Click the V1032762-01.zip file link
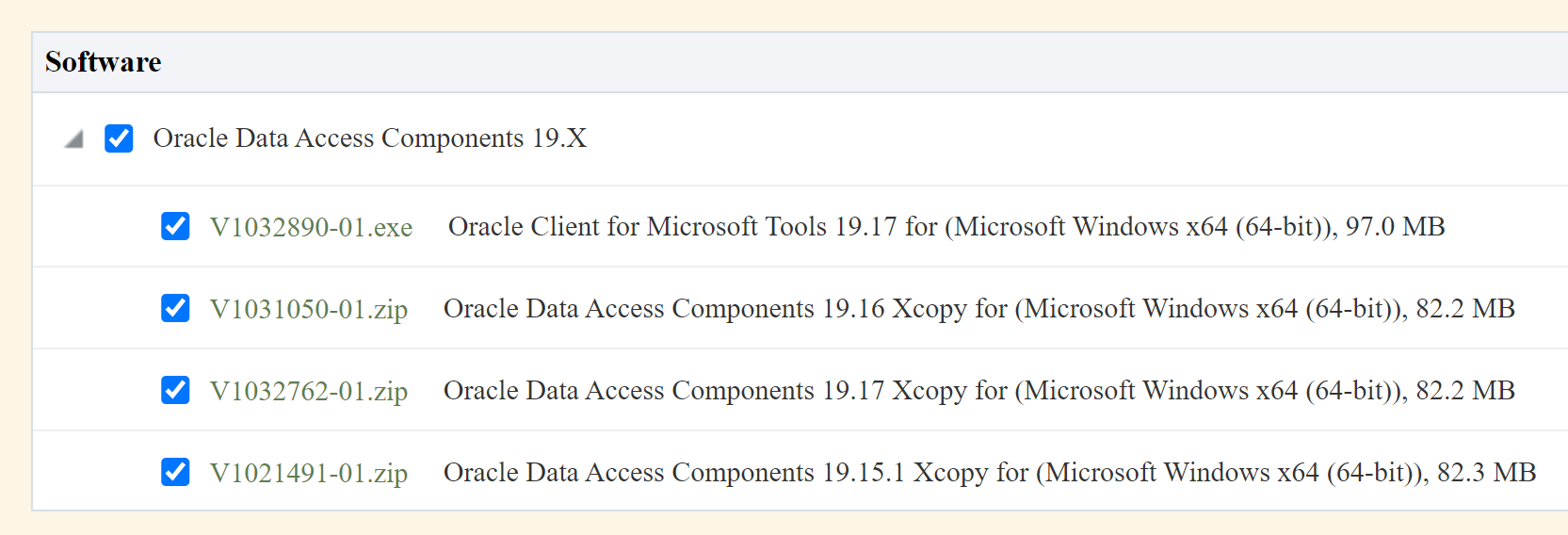Screen dimensions: 1568x535 (x=309, y=391)
